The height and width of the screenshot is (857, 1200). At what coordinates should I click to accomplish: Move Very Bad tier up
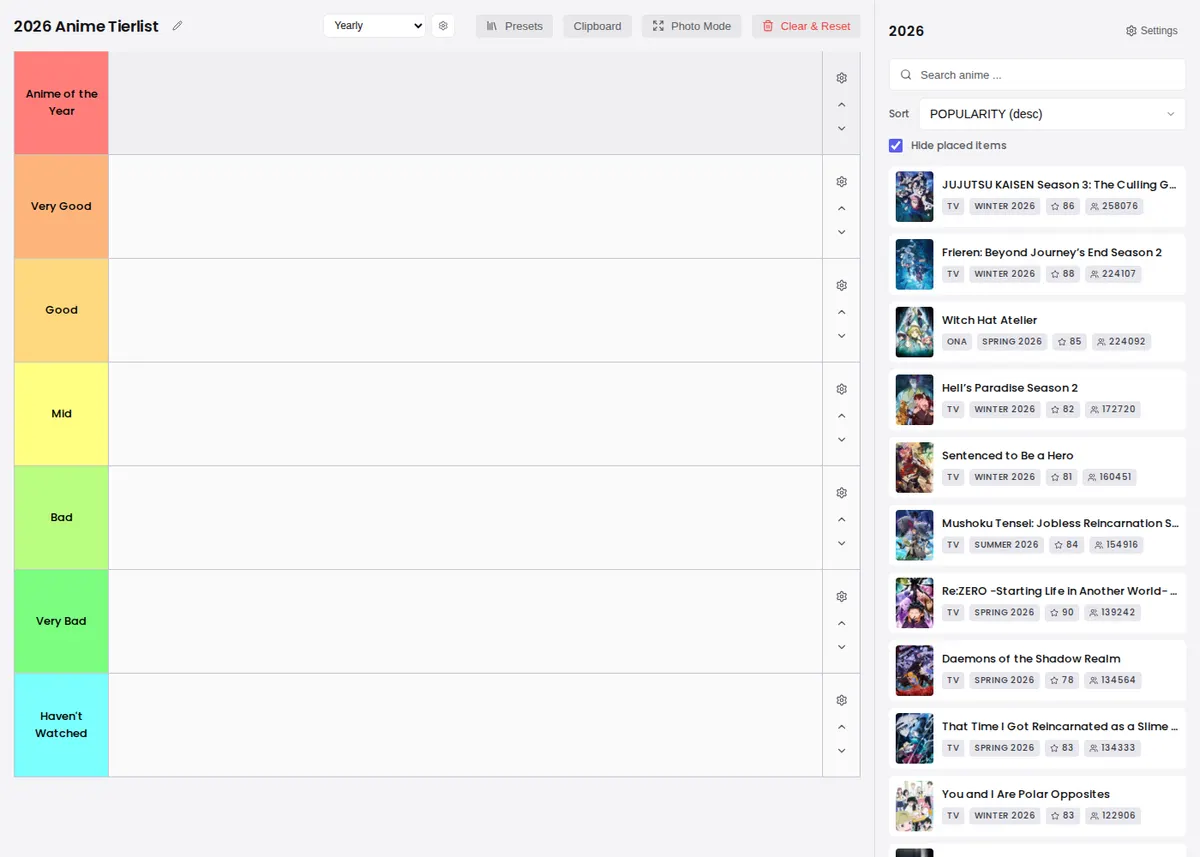[x=841, y=623]
